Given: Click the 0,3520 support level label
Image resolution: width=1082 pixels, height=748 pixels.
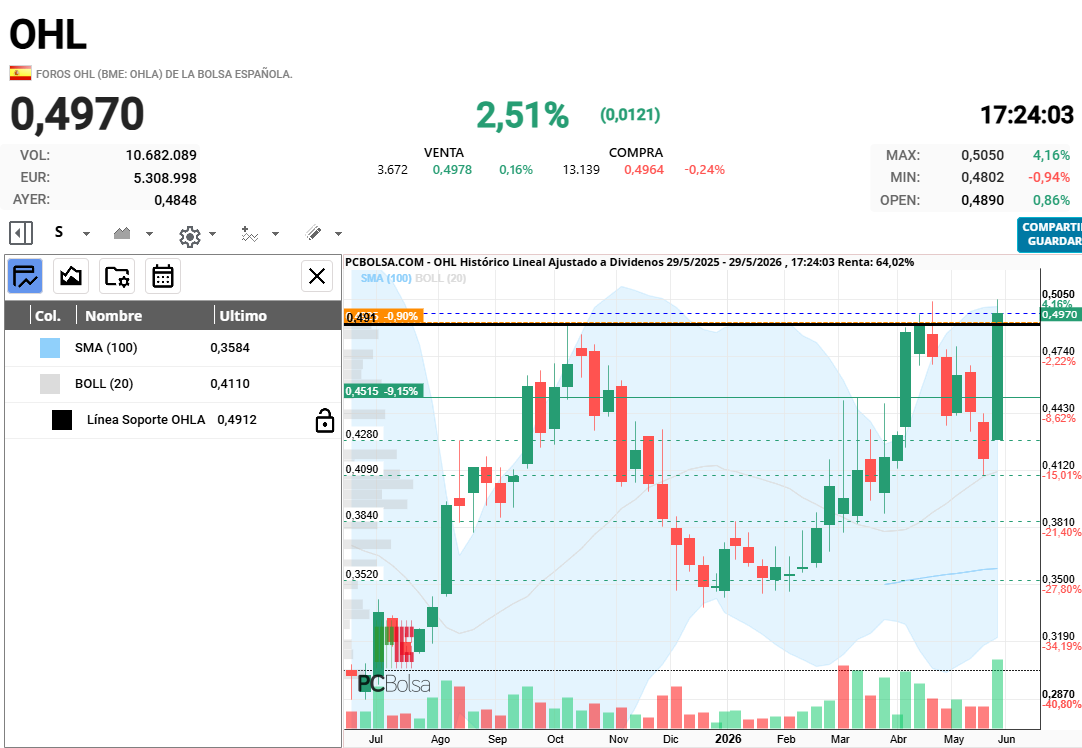Looking at the screenshot, I should click(x=362, y=574).
